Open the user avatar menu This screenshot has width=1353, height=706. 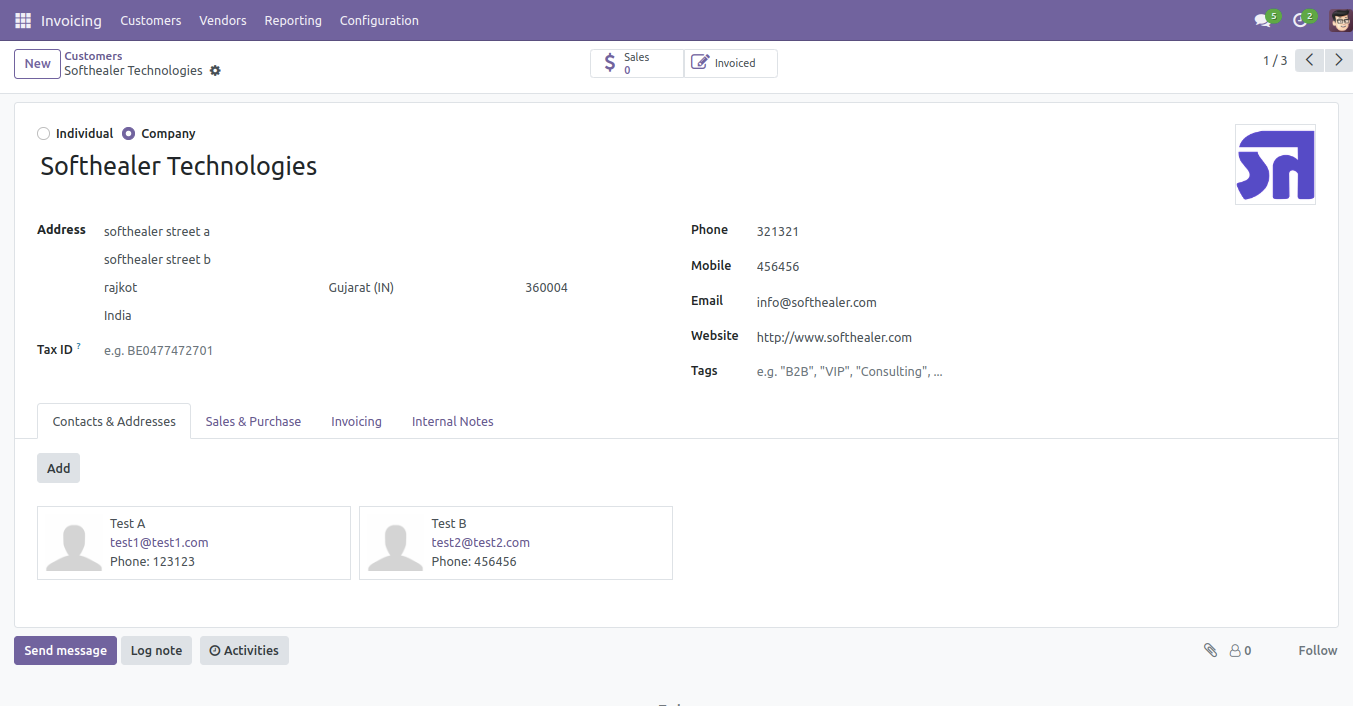(1340, 20)
